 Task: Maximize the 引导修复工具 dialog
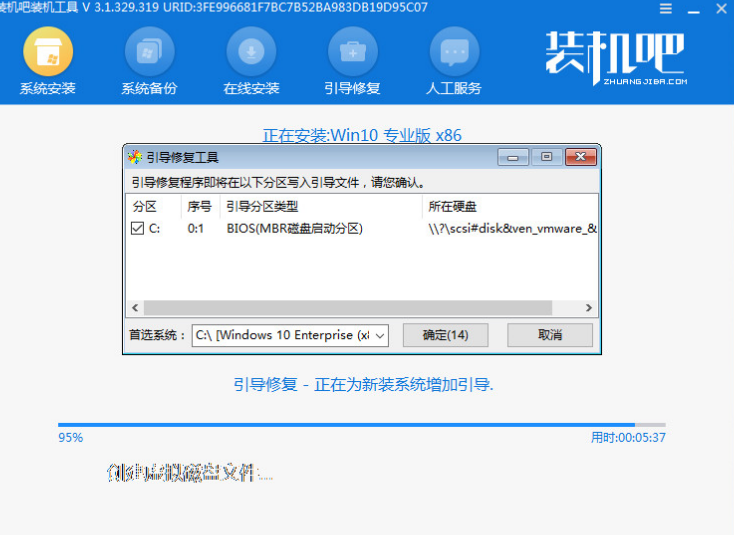point(546,157)
